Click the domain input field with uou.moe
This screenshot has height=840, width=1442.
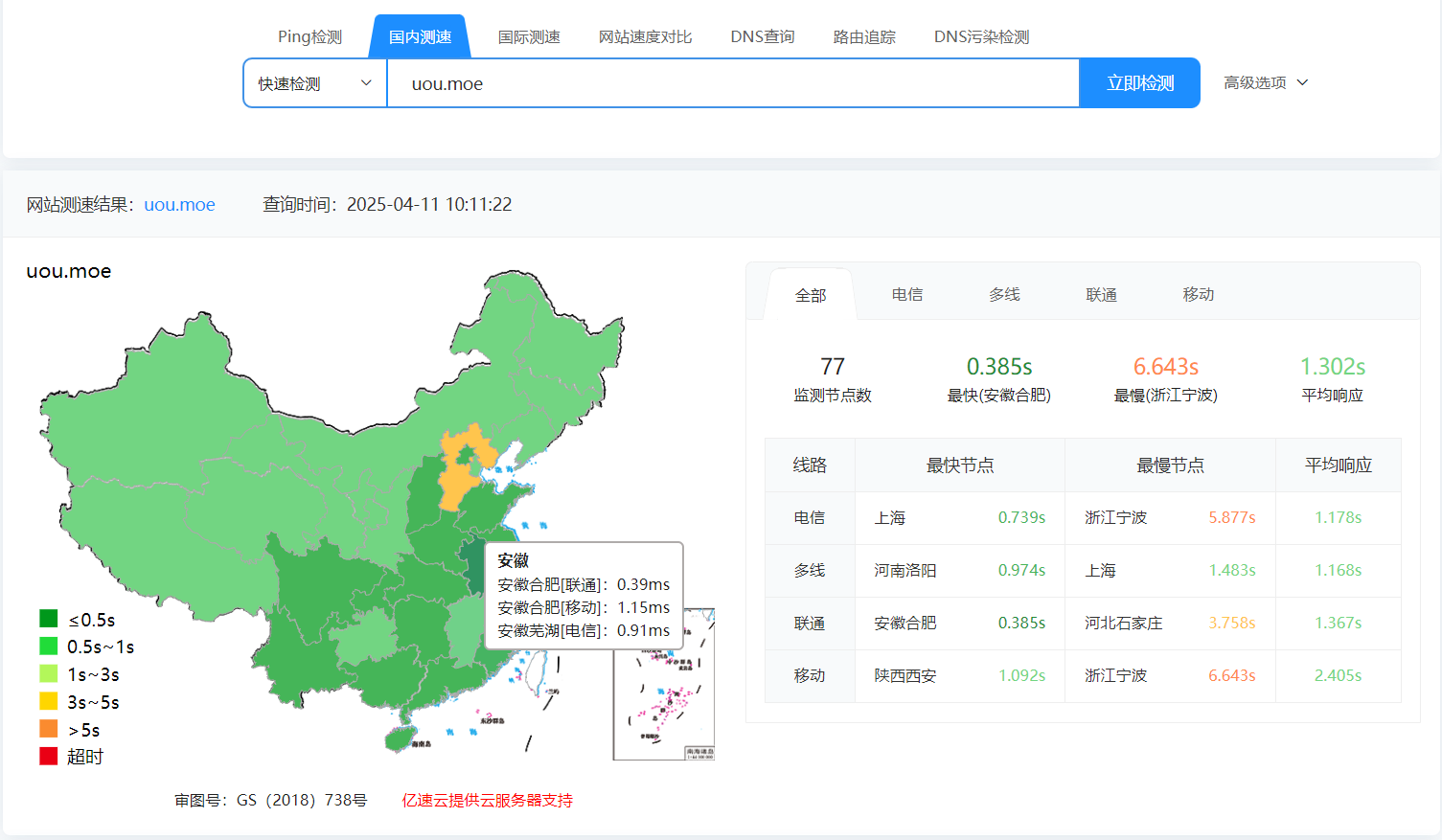(733, 83)
